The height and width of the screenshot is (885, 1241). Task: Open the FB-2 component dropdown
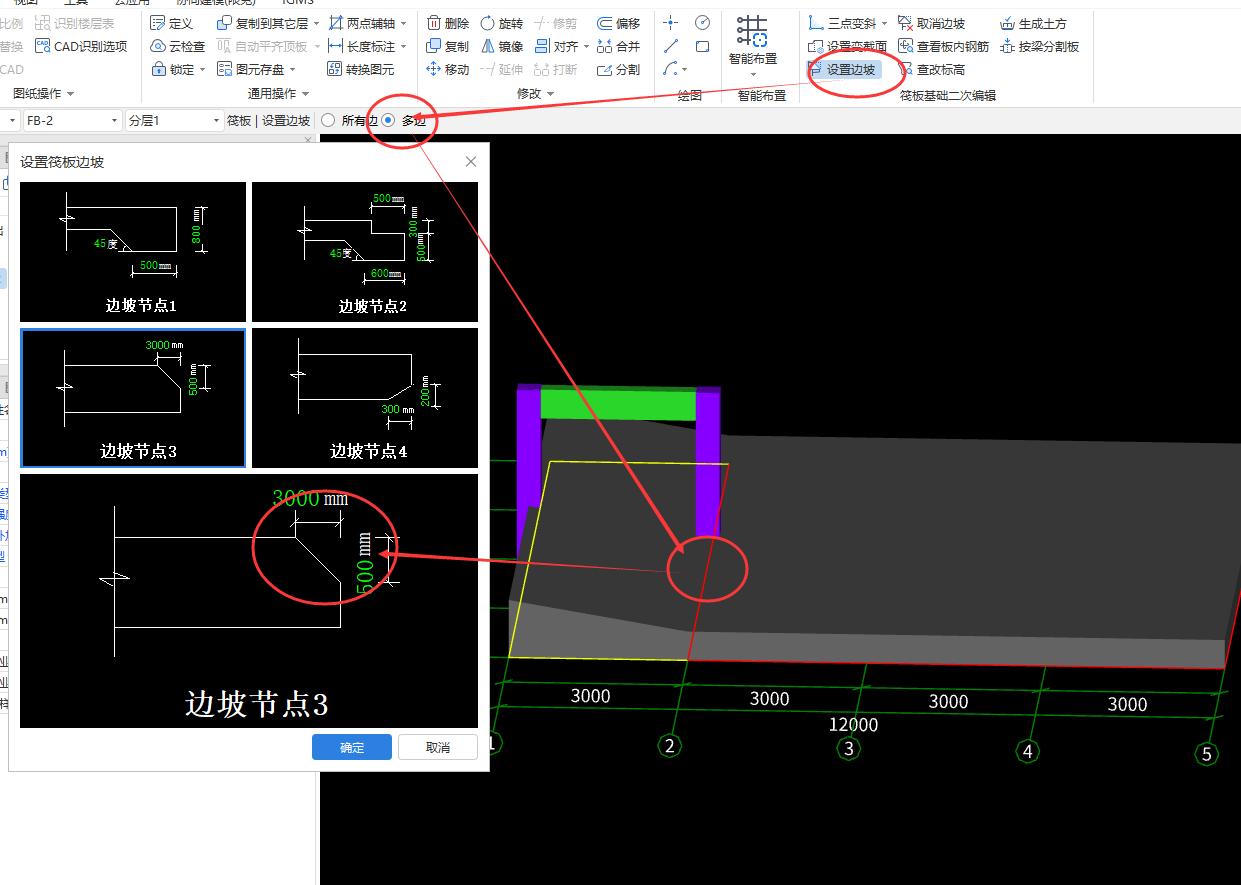coord(72,120)
